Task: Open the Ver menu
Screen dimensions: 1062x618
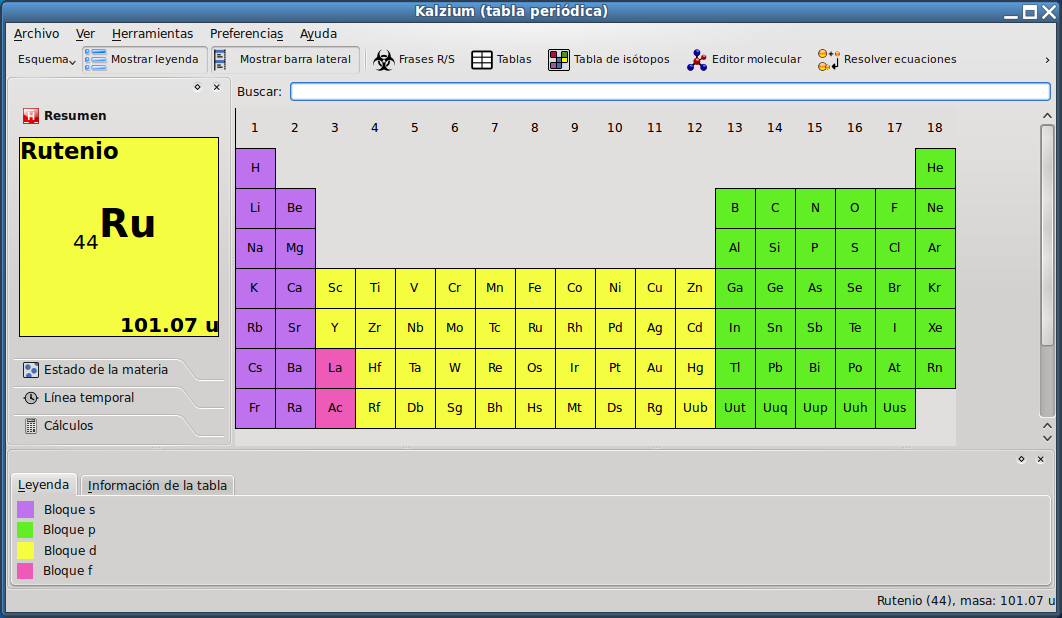Action: click(x=85, y=33)
